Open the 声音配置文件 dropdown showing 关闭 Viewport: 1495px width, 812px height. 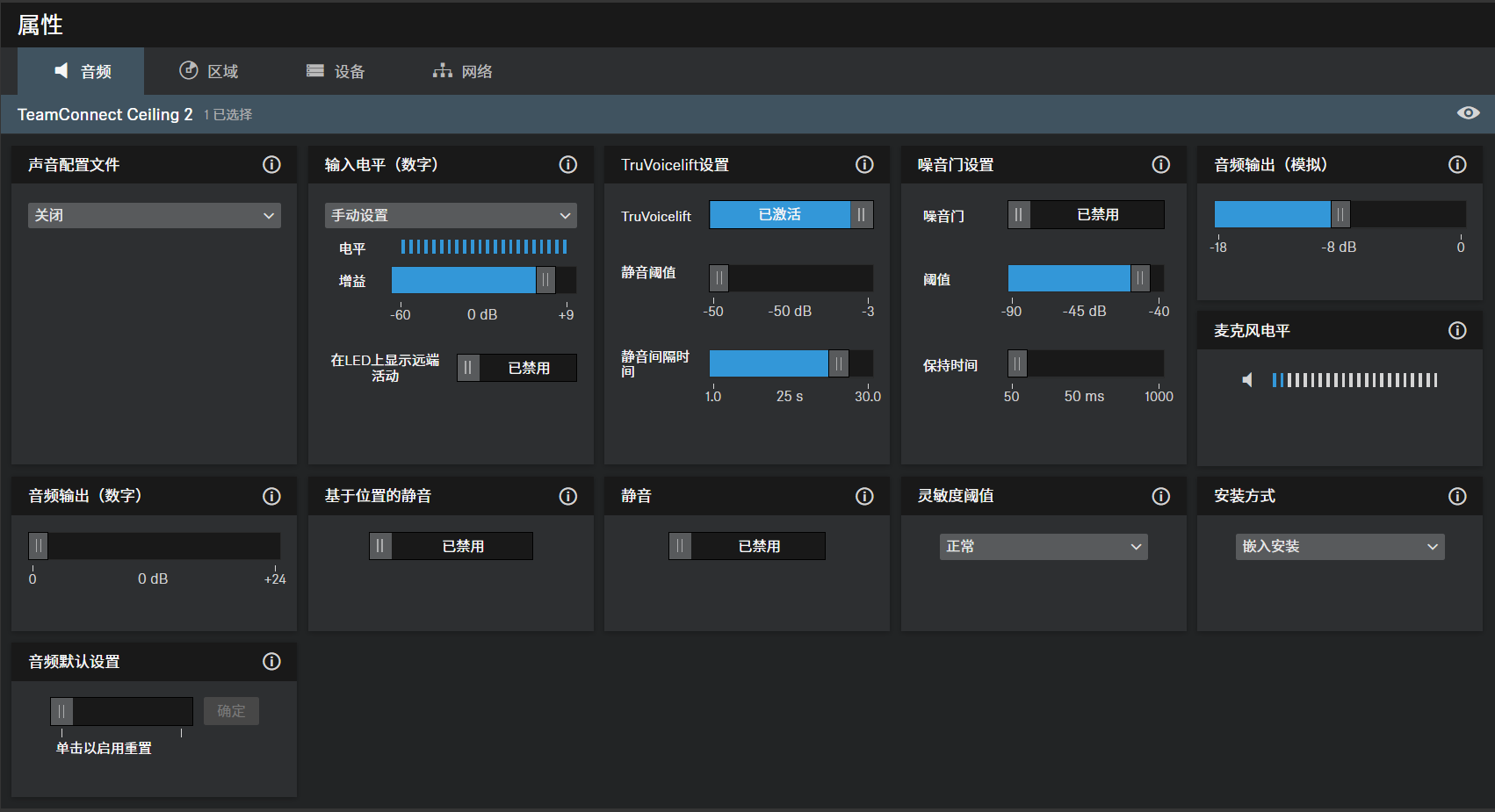(155, 216)
